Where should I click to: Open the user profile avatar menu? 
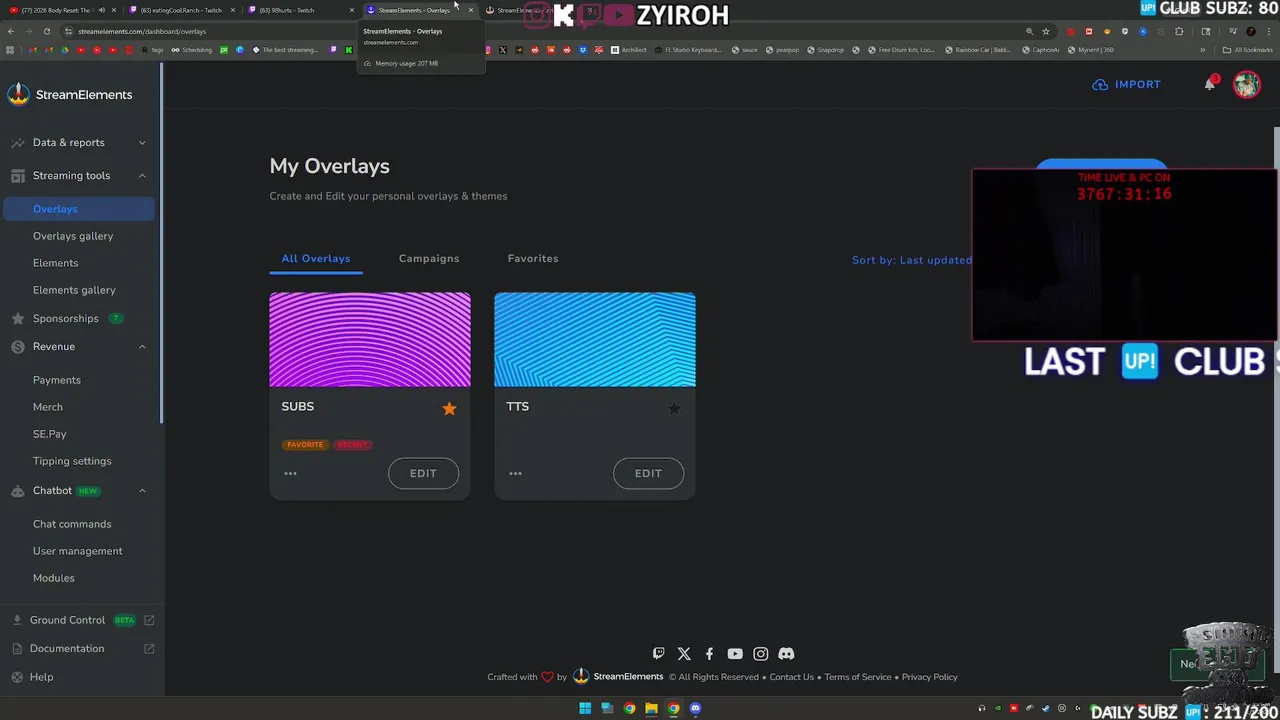pos(1246,84)
